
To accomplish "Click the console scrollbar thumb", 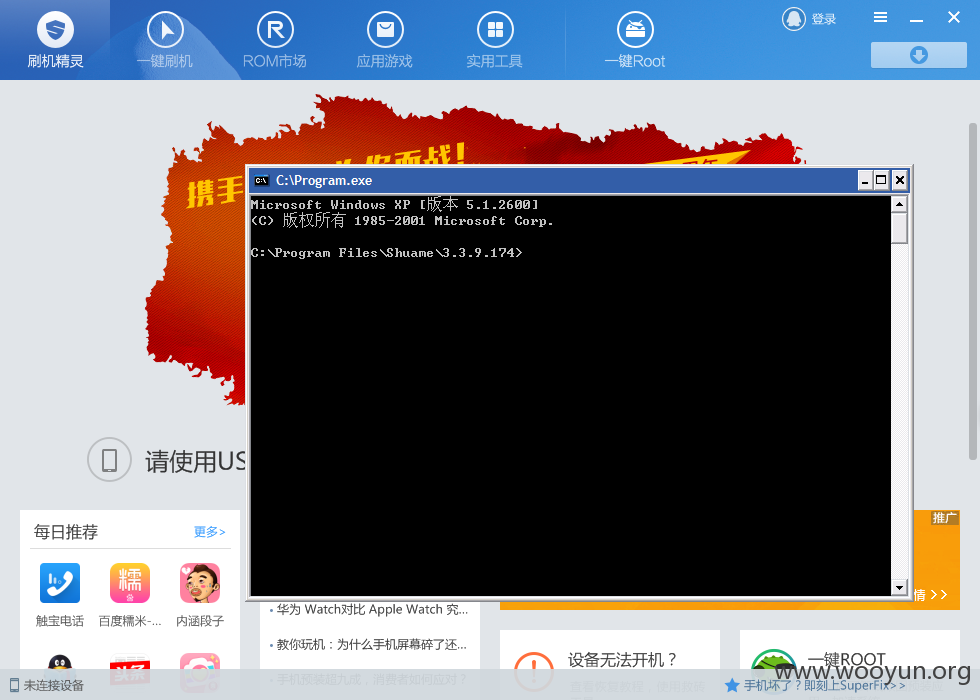I will [899, 228].
